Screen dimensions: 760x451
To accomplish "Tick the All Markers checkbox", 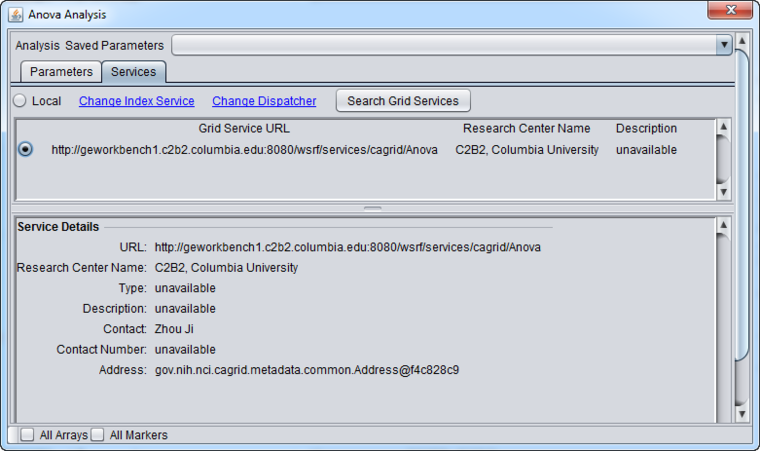I will tap(98, 435).
